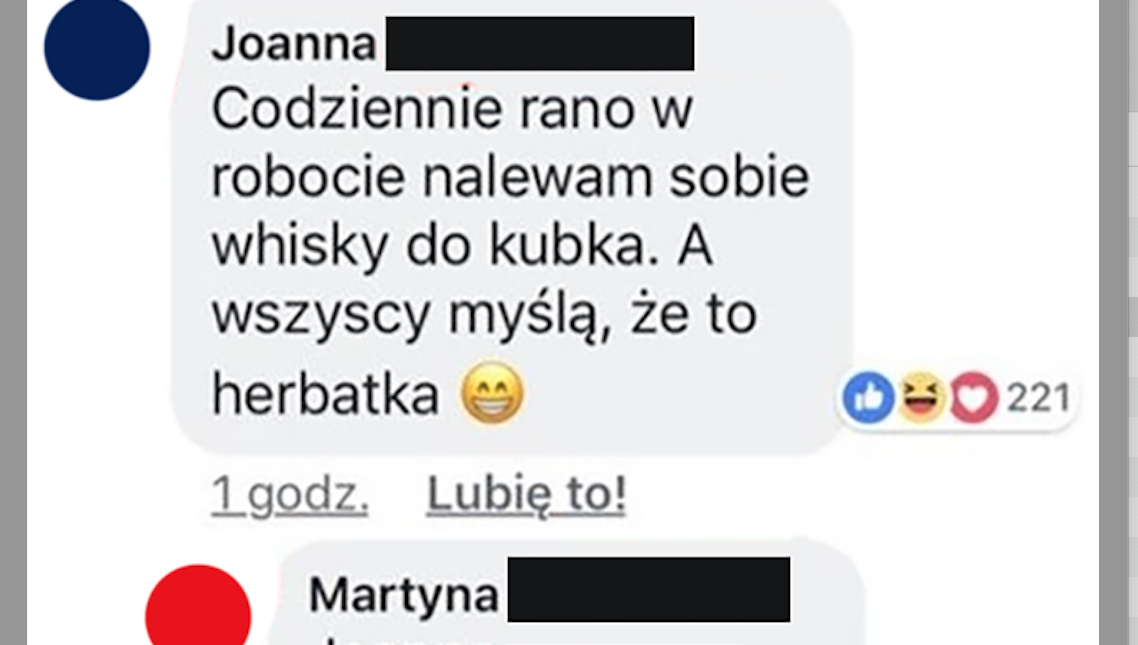
Task: Click the black redaction bar beside Joanna
Action: click(x=540, y=44)
